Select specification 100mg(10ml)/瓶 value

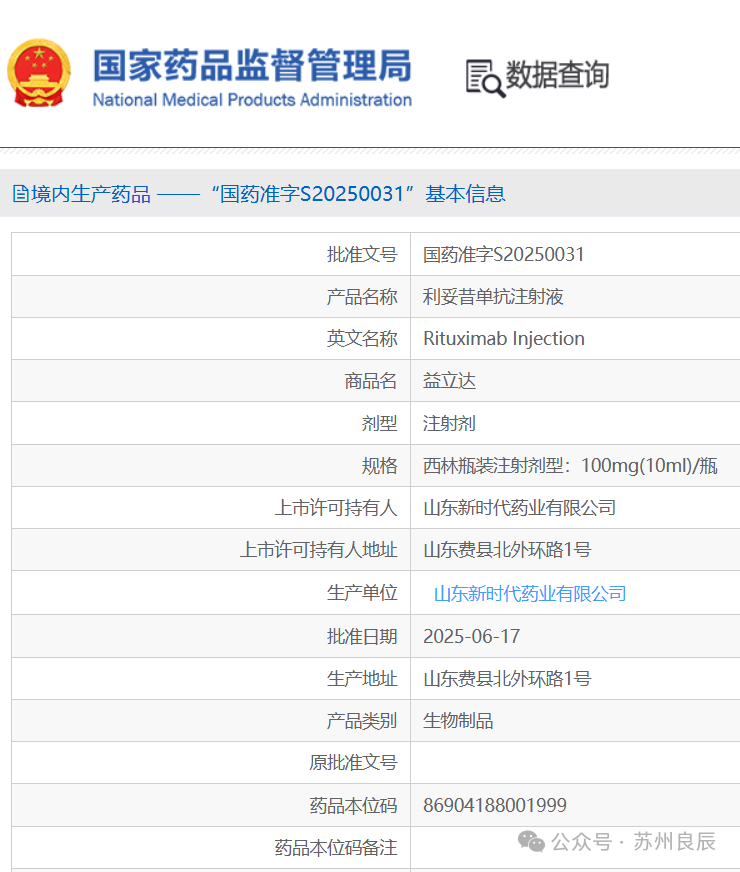coord(570,465)
